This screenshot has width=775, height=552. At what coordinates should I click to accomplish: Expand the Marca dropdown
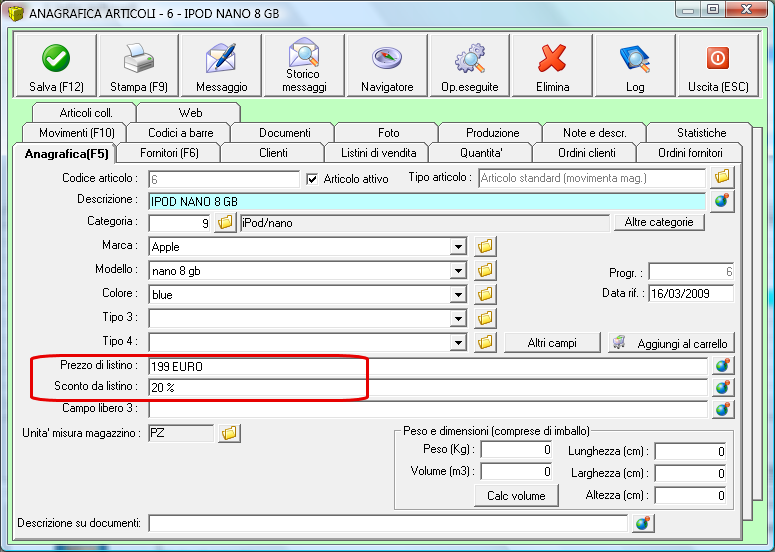459,247
